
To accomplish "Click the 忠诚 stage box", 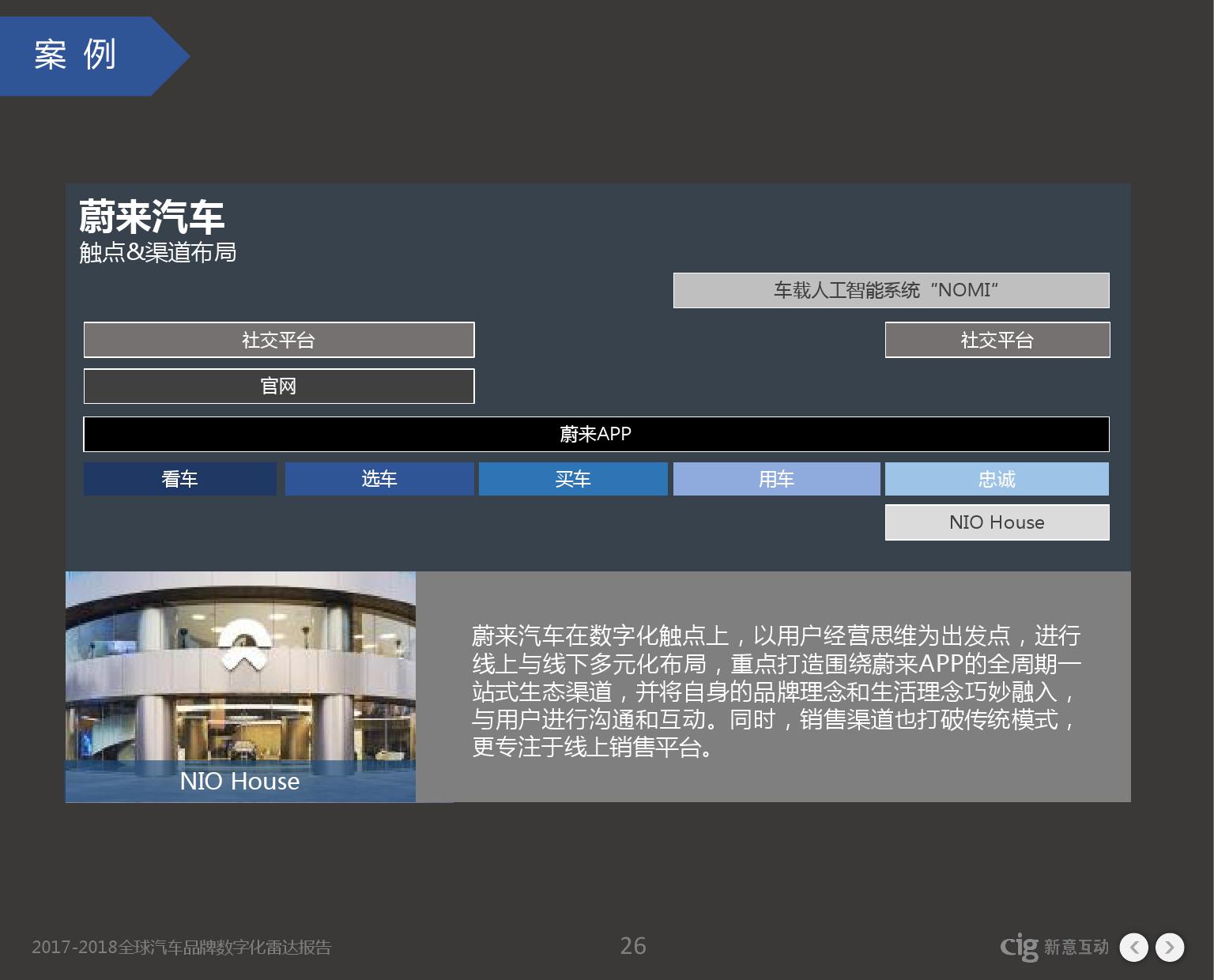I will pos(997,479).
